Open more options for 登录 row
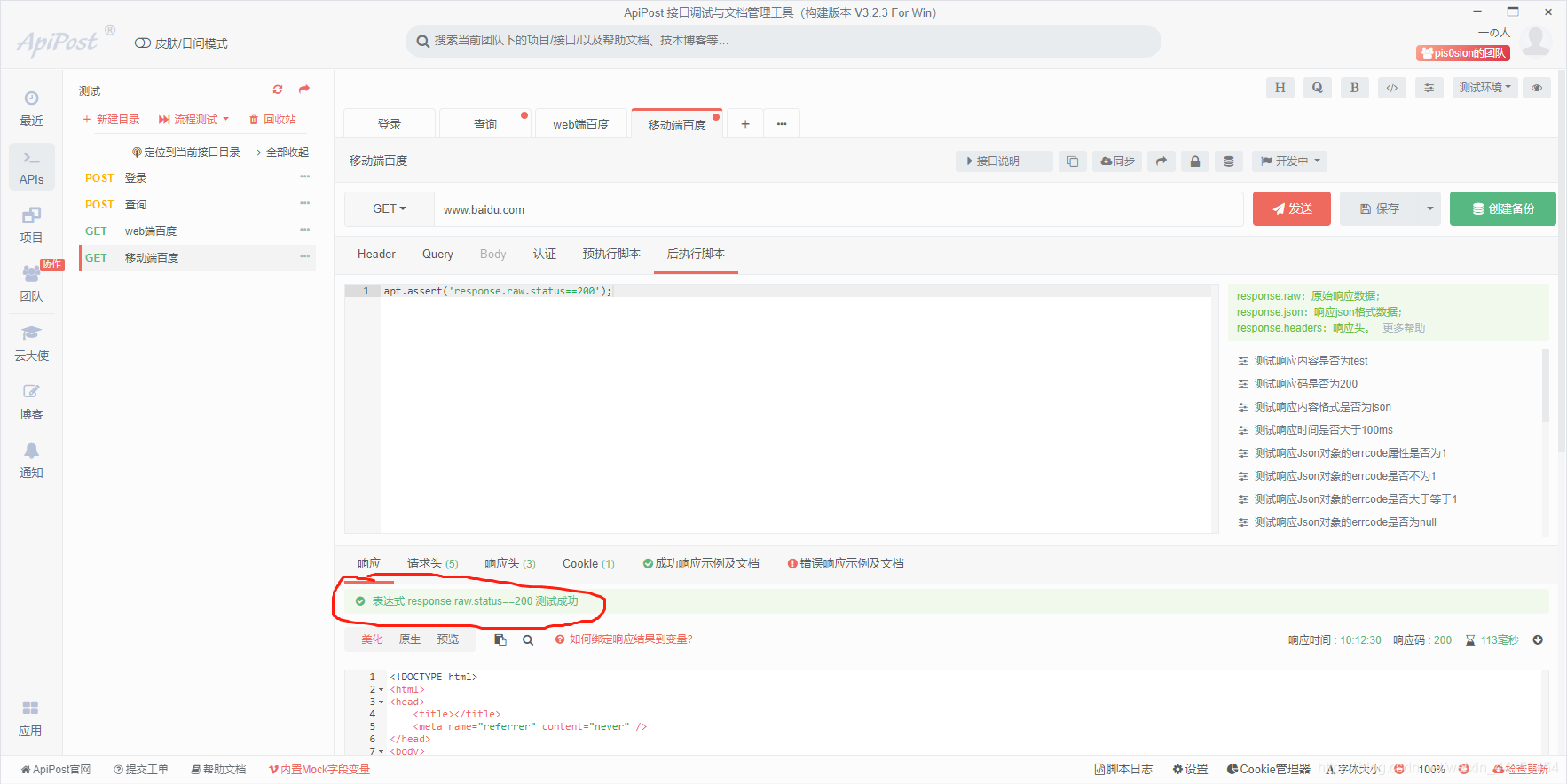This screenshot has width=1567, height=784. [304, 177]
